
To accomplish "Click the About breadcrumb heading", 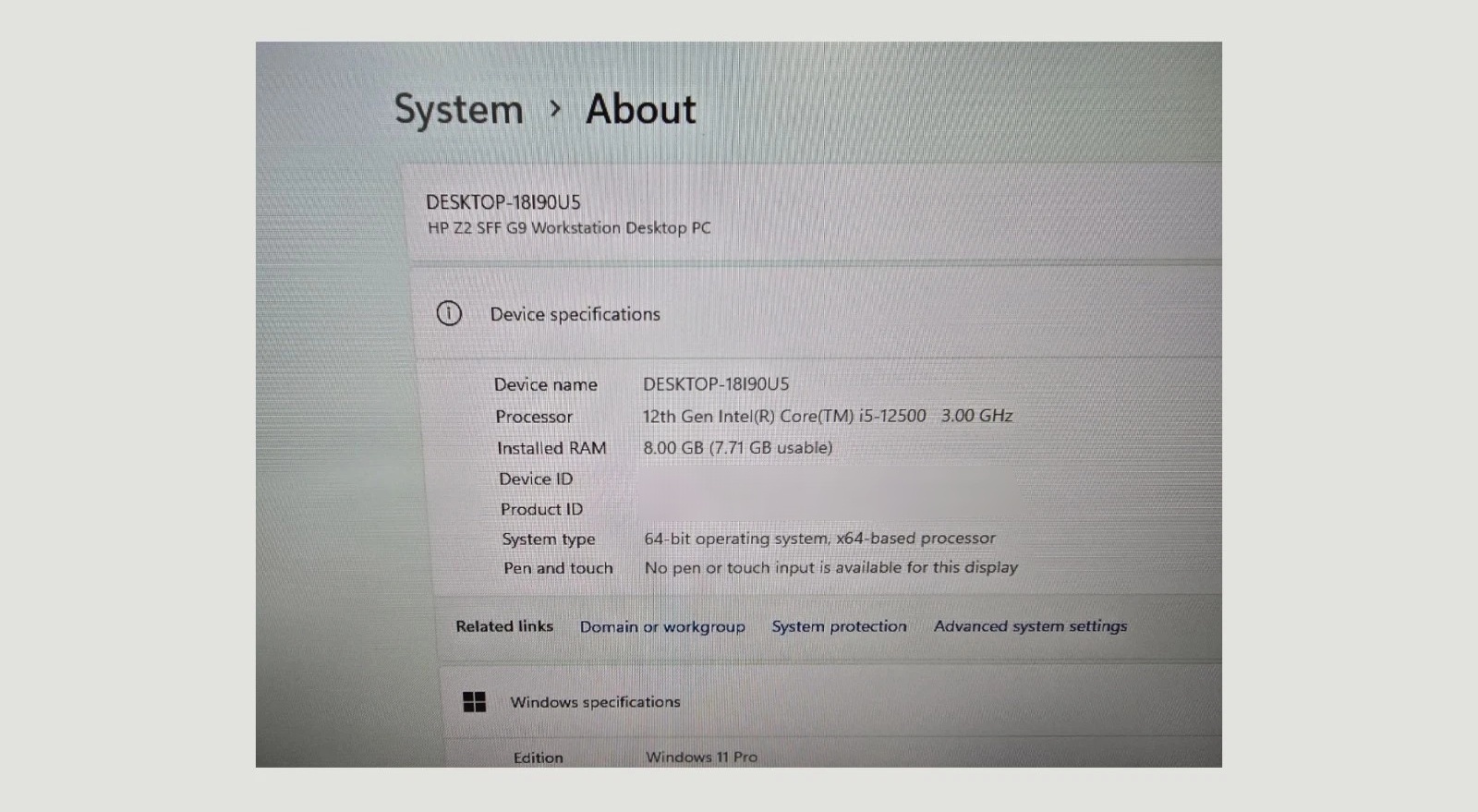I will click(x=640, y=109).
